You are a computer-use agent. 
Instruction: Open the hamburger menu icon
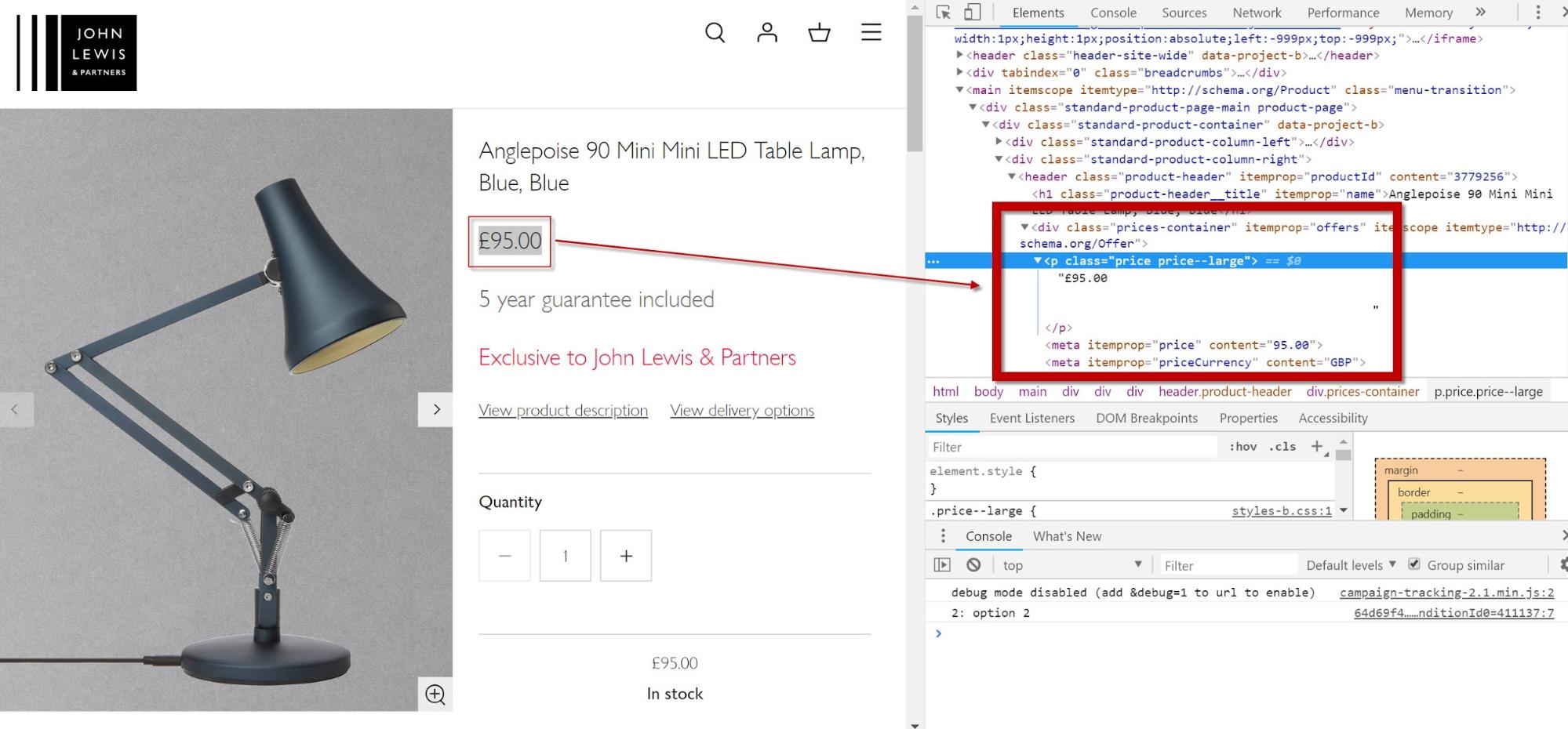(871, 32)
